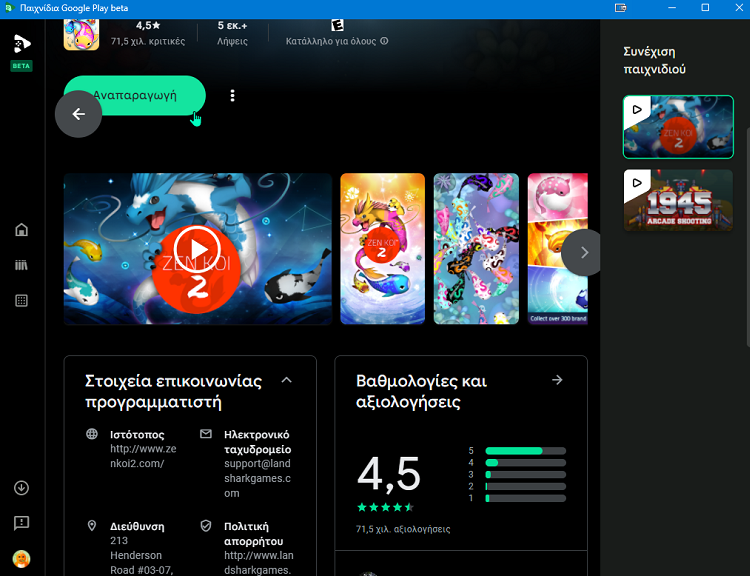
Task: Open the Home page from the sidebar
Action: tap(22, 230)
